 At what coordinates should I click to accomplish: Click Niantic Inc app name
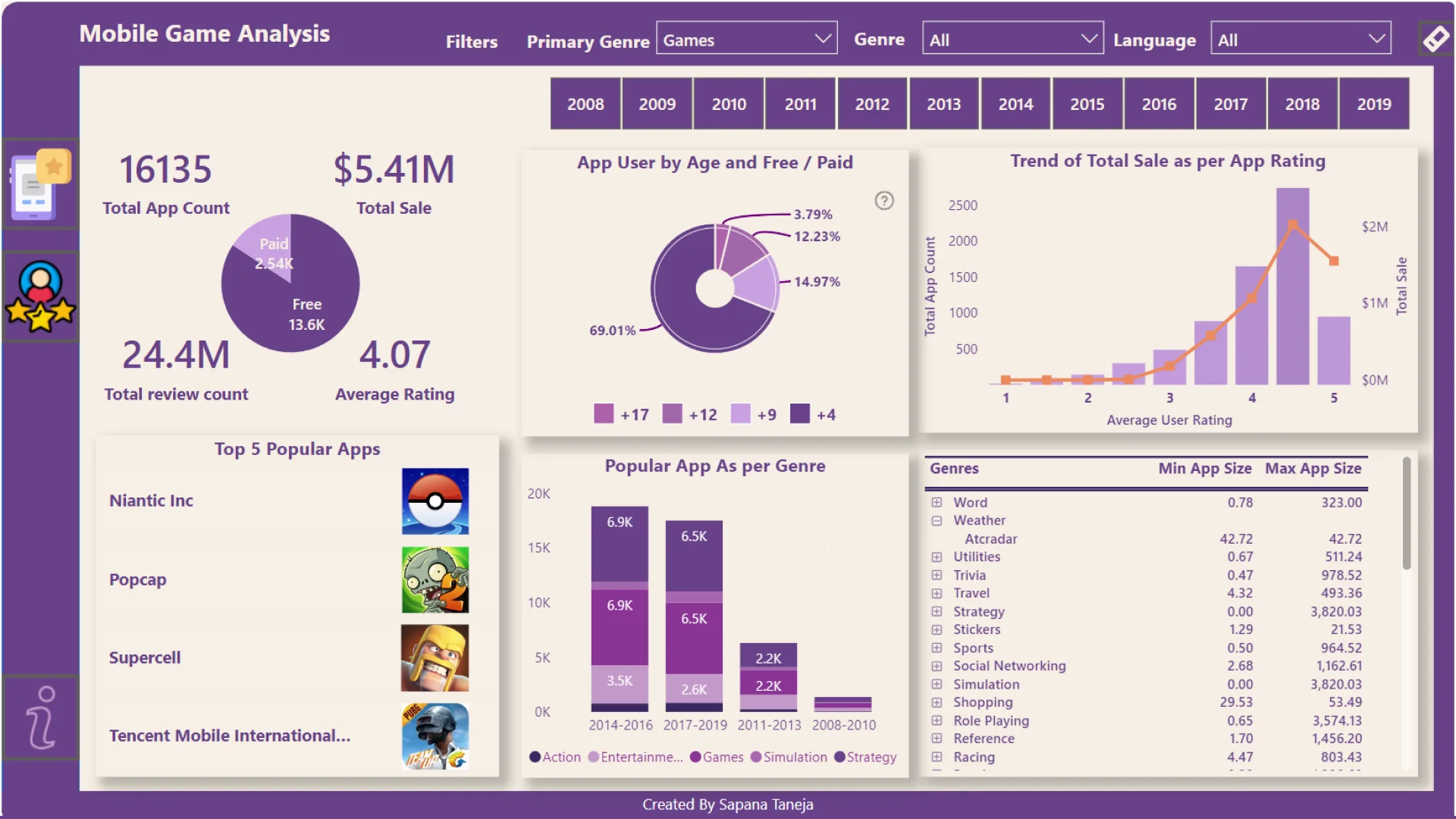point(151,501)
